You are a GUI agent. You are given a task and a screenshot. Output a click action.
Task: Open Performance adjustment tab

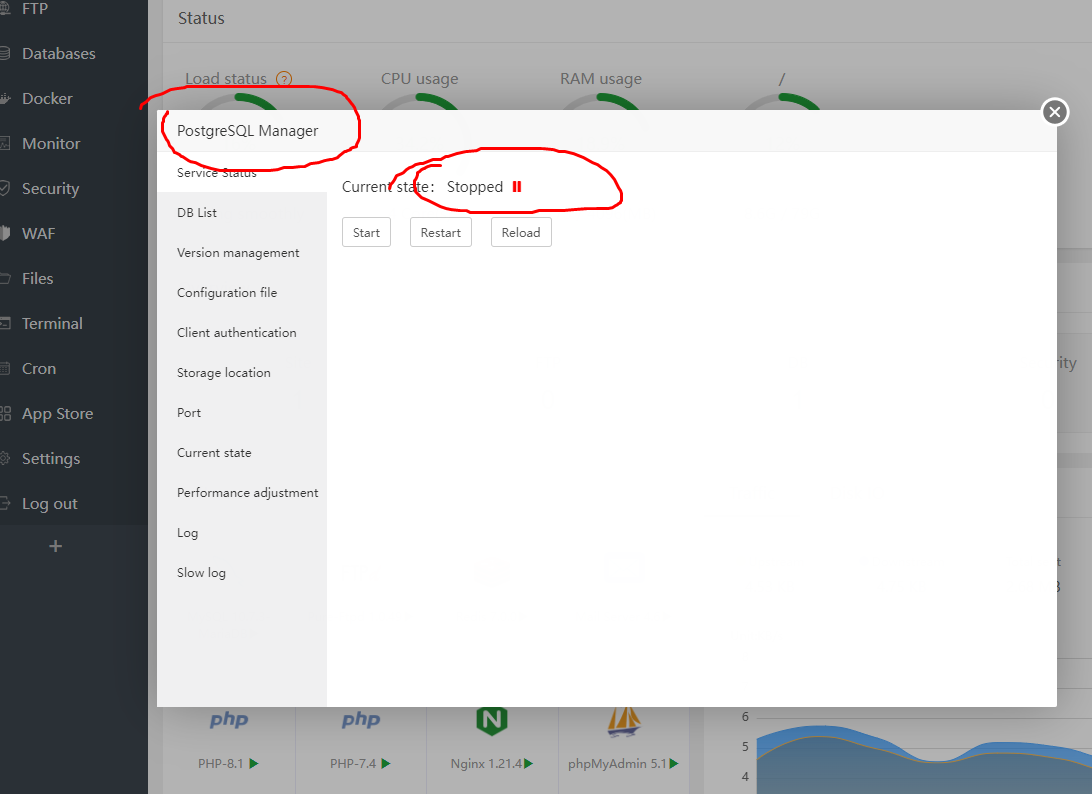[242, 493]
